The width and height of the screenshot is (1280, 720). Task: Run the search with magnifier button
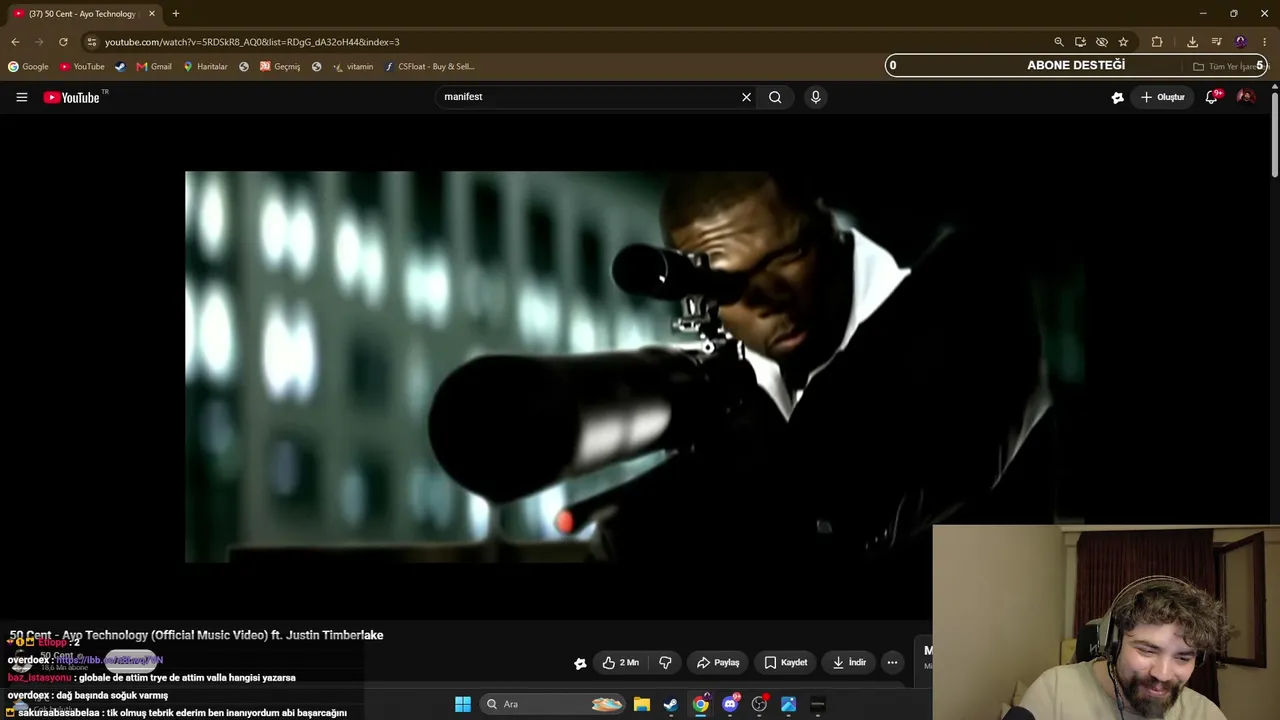[775, 97]
